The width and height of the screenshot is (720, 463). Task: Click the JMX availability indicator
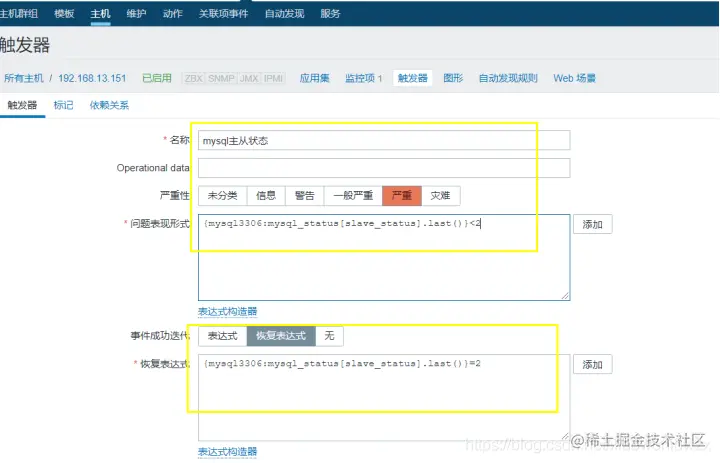[x=249, y=78]
